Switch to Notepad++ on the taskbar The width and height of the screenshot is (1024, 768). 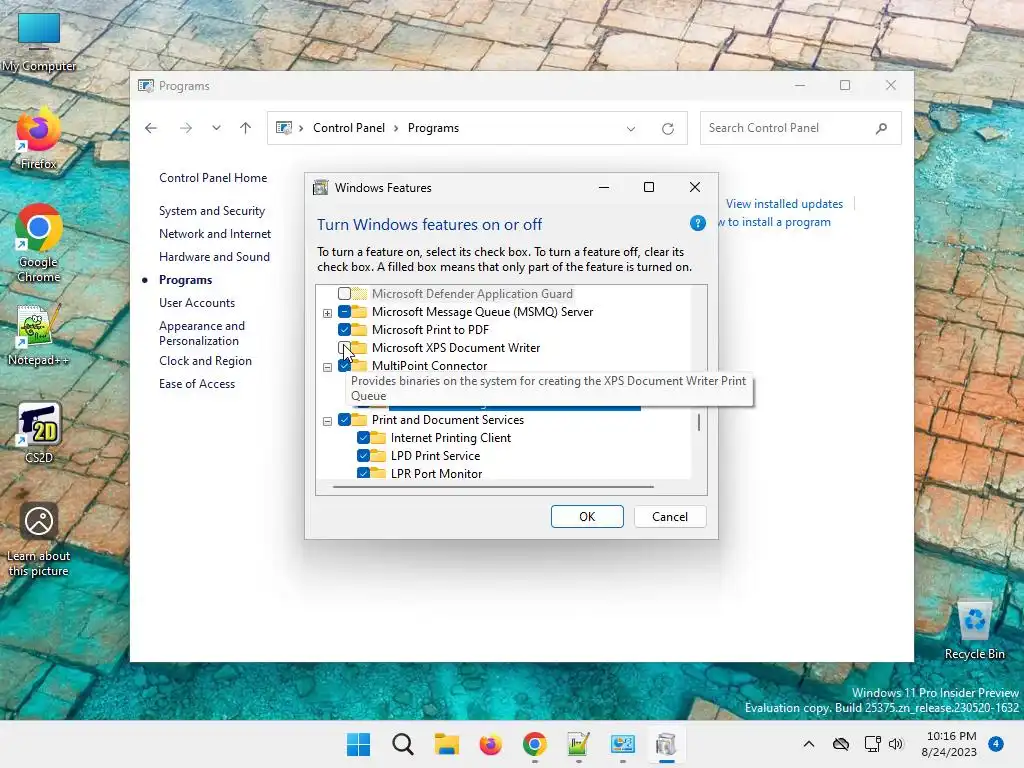(x=579, y=744)
